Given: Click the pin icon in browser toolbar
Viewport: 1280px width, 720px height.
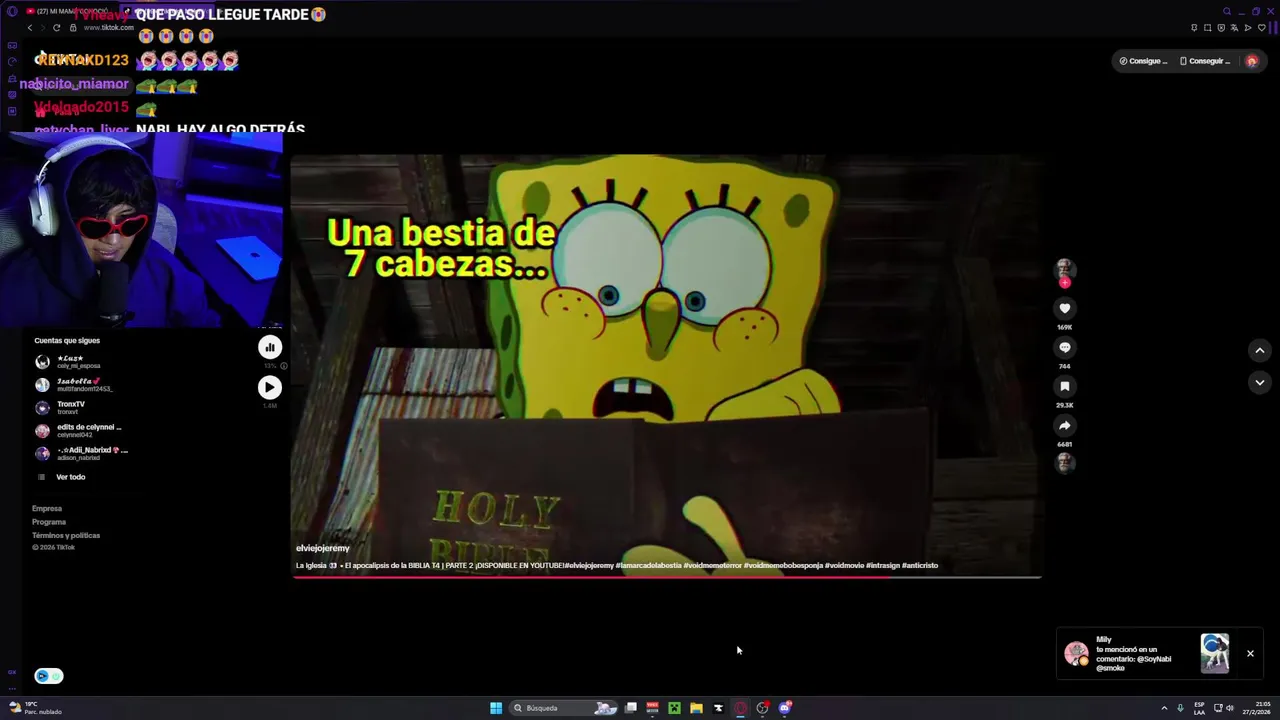Looking at the screenshot, I should pyautogui.click(x=1195, y=28).
